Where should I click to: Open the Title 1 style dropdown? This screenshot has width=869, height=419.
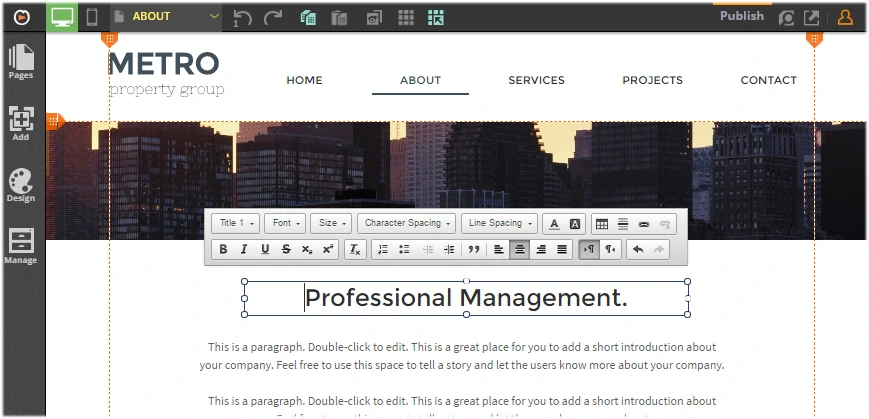tap(237, 224)
